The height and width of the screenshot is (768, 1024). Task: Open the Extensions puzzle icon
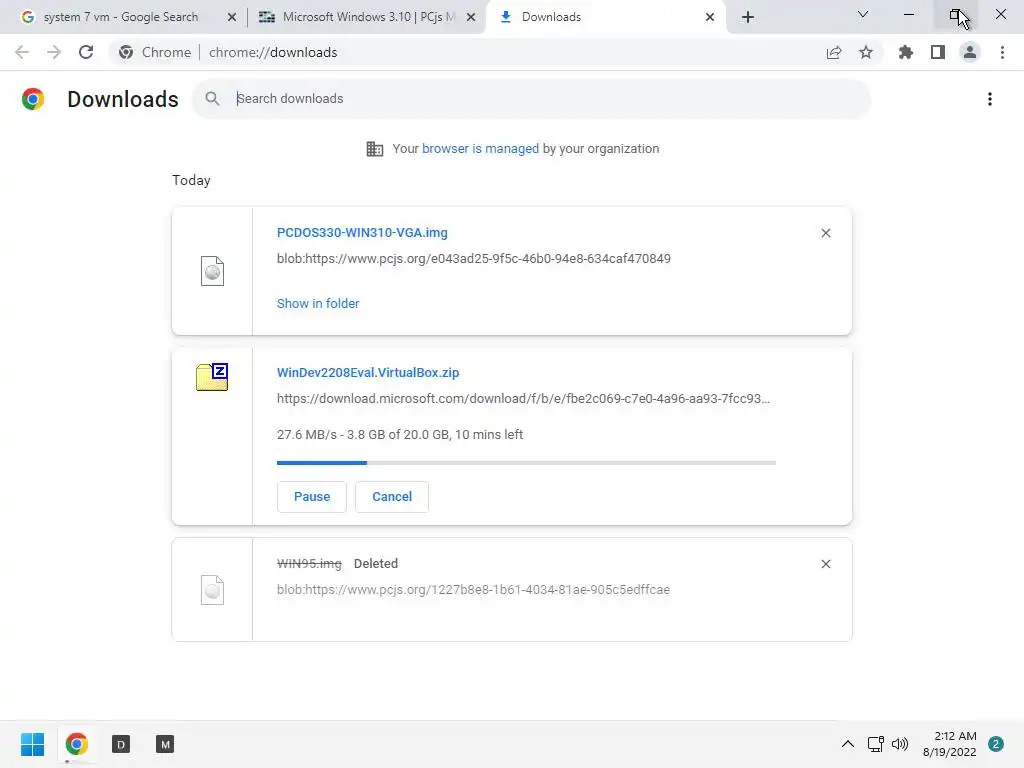(906, 52)
